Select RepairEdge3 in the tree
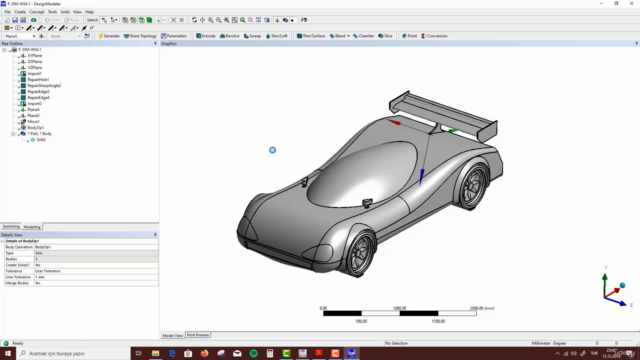Viewport: 640px width, 360px height. (38, 92)
